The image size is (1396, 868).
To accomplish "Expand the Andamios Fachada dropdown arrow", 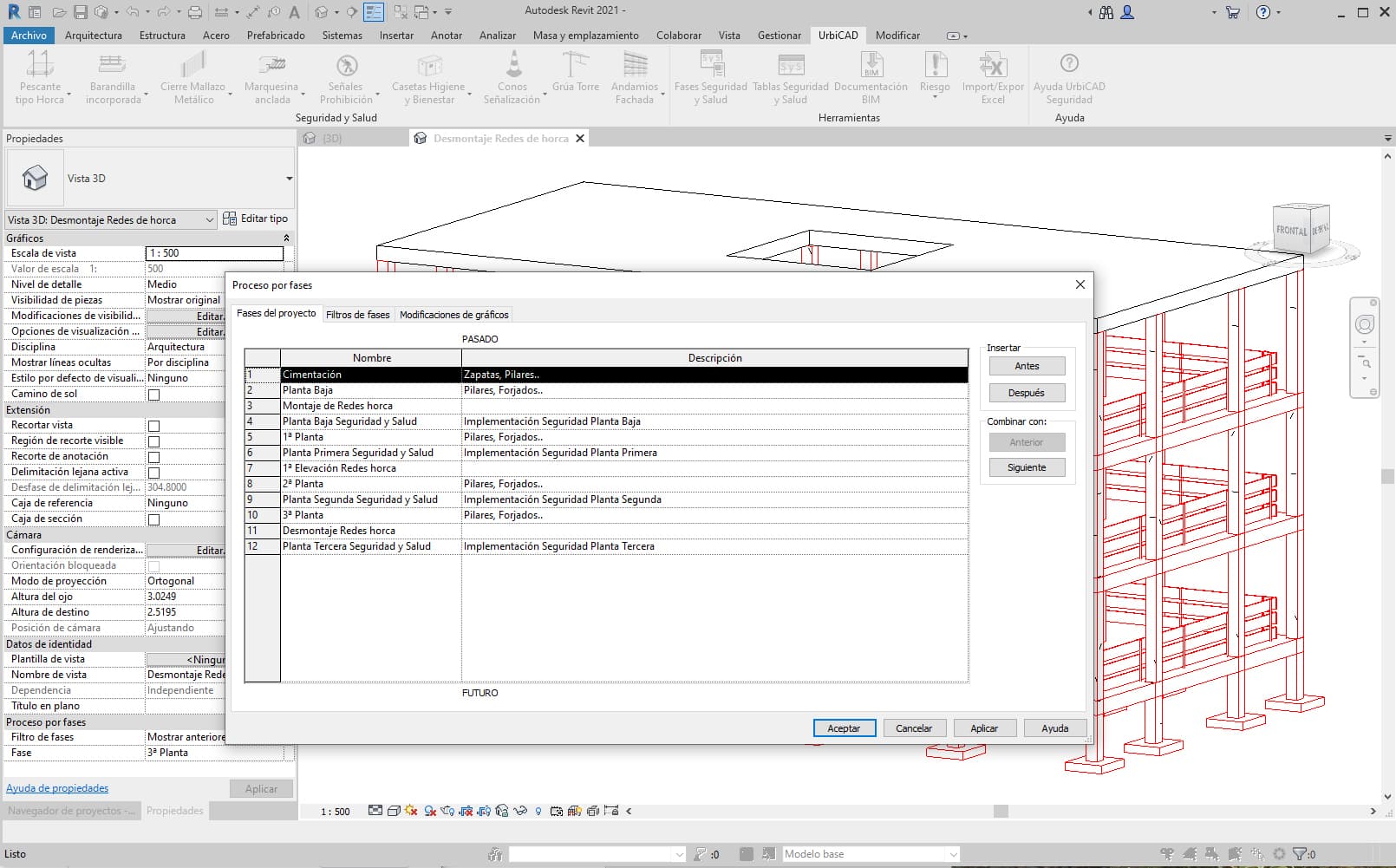I will coord(663,94).
